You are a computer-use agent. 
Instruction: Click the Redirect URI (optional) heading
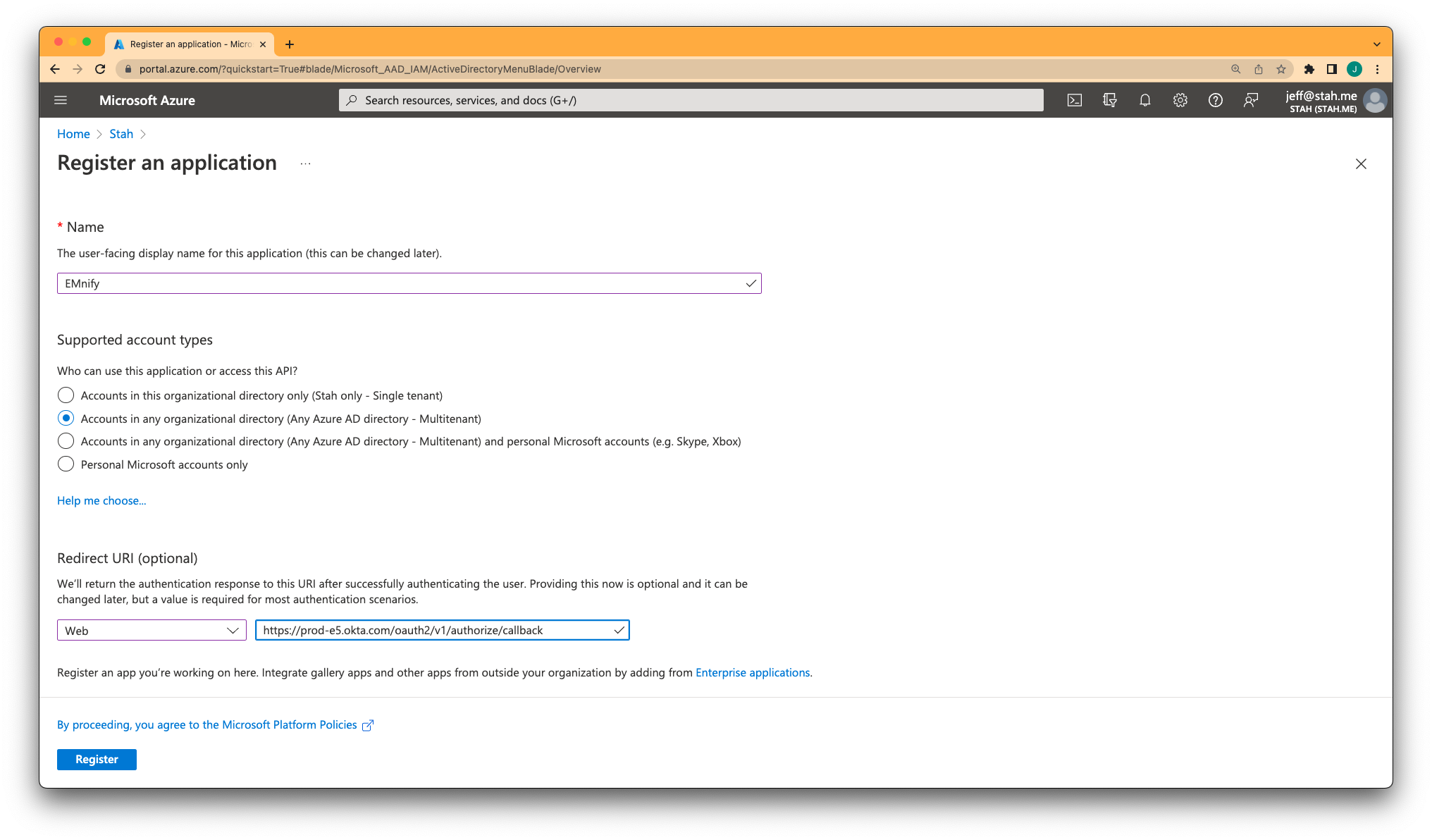(127, 558)
